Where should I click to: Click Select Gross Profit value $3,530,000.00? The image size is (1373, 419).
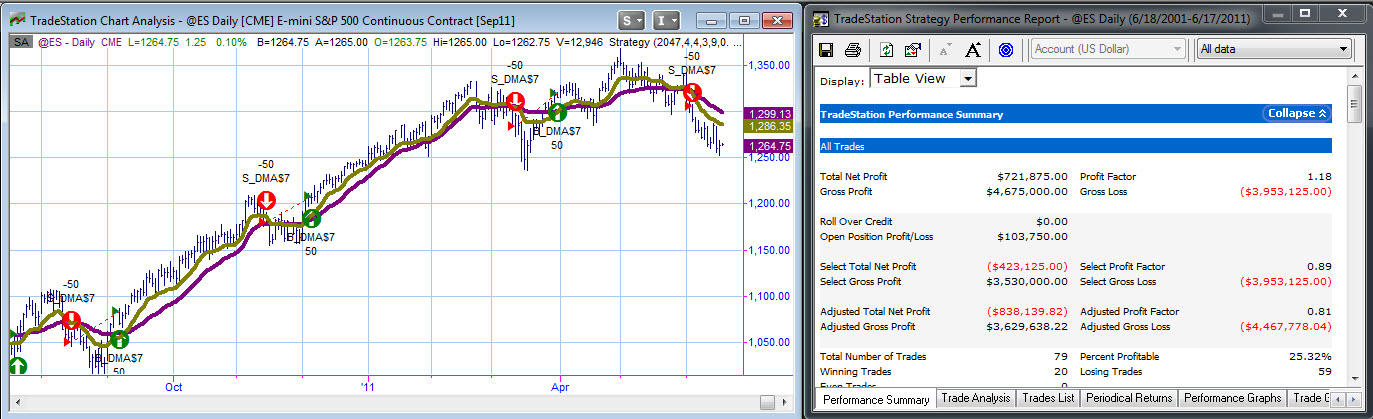[x=1026, y=281]
